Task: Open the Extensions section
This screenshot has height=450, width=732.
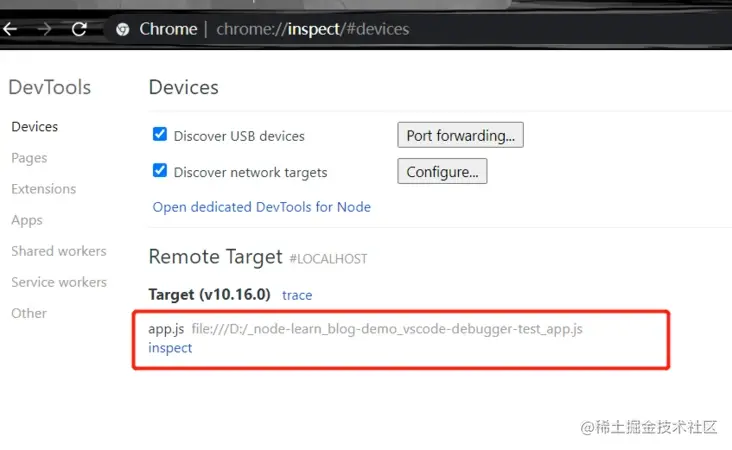Action: coord(43,189)
